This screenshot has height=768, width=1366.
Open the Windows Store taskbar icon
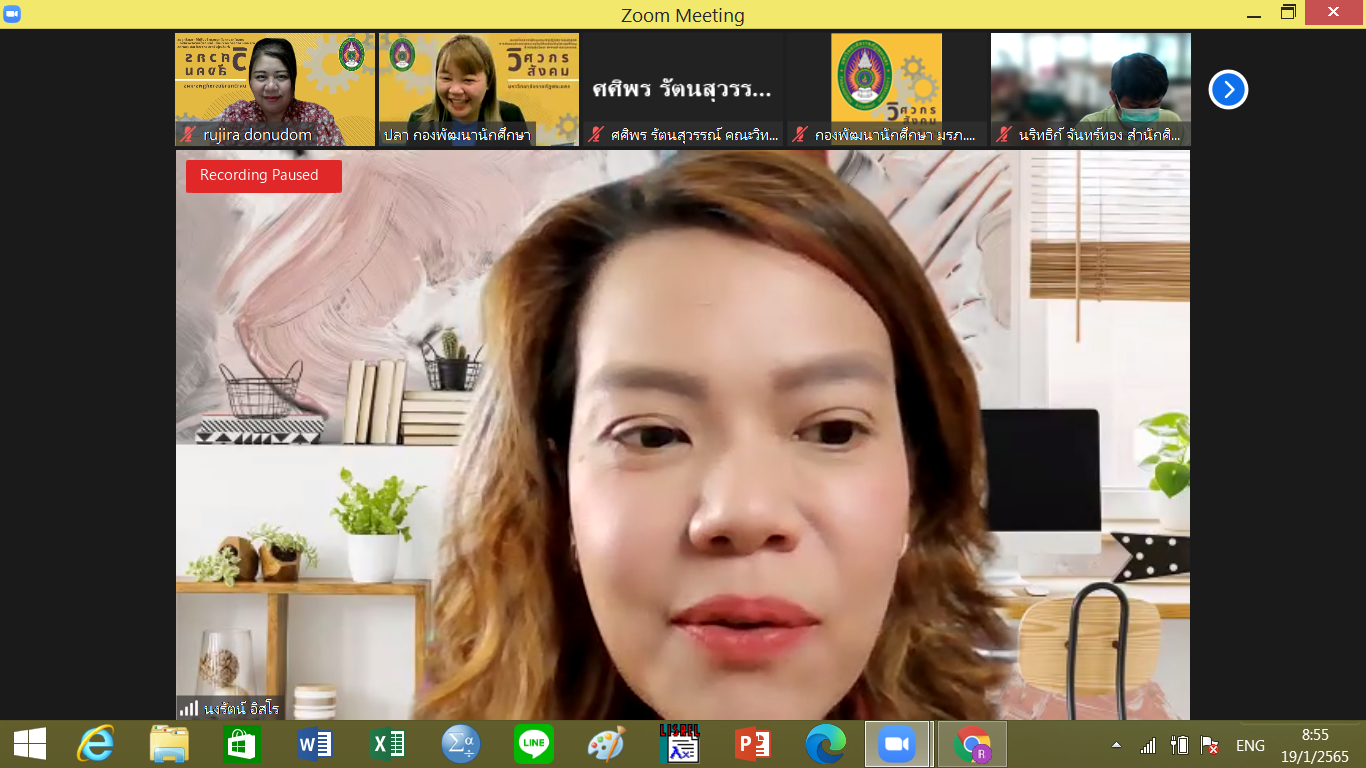coord(242,744)
